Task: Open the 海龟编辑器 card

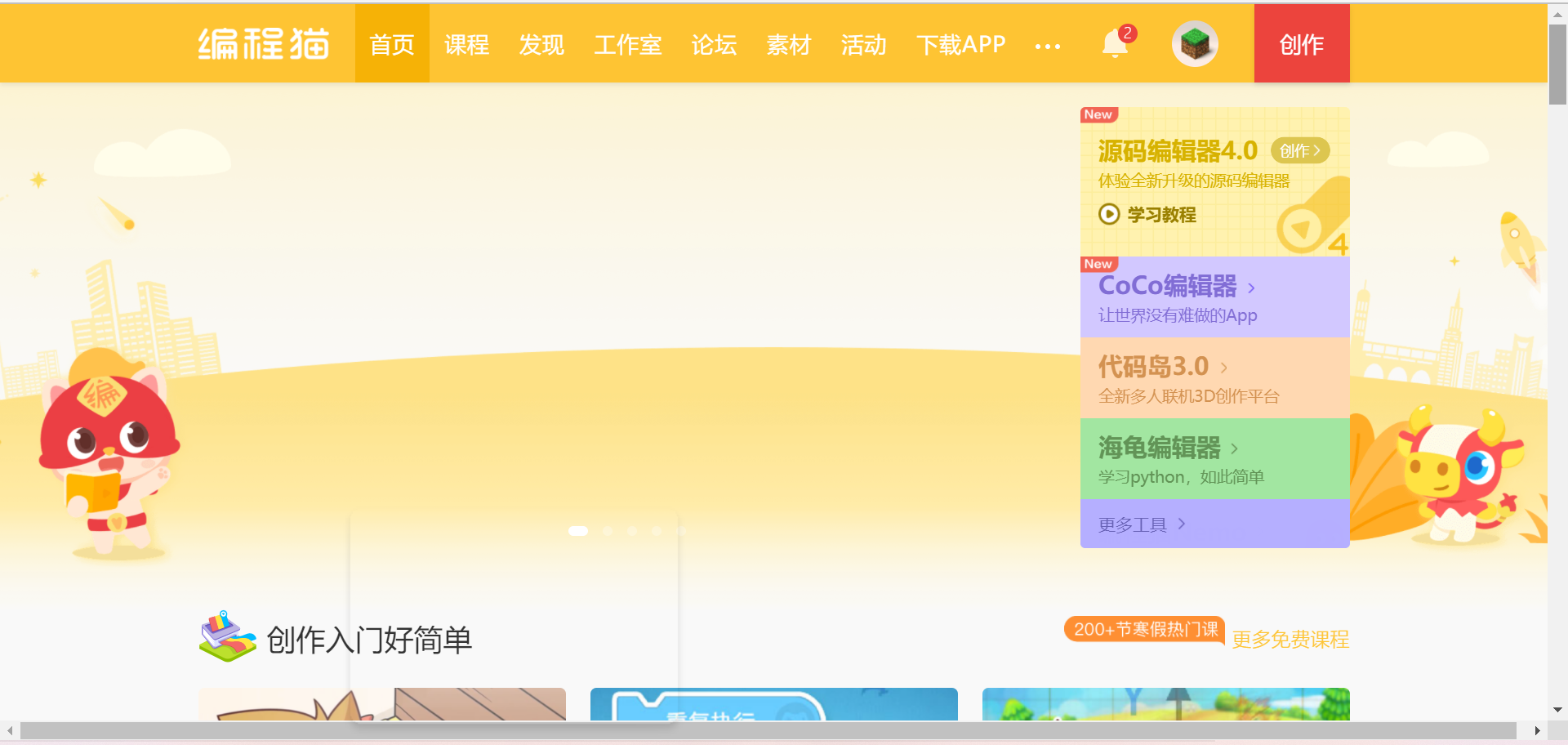Action: click(1215, 458)
